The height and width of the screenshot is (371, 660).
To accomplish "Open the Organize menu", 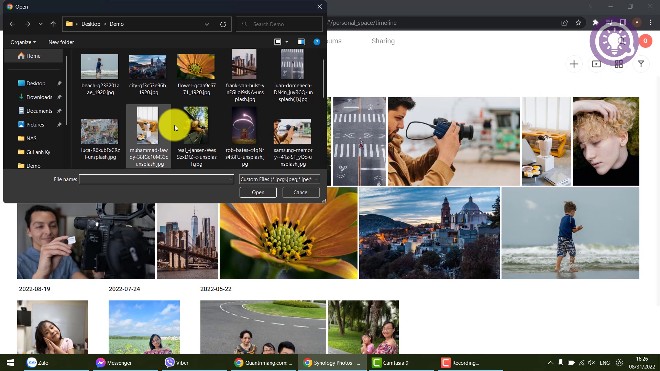I will coord(23,42).
